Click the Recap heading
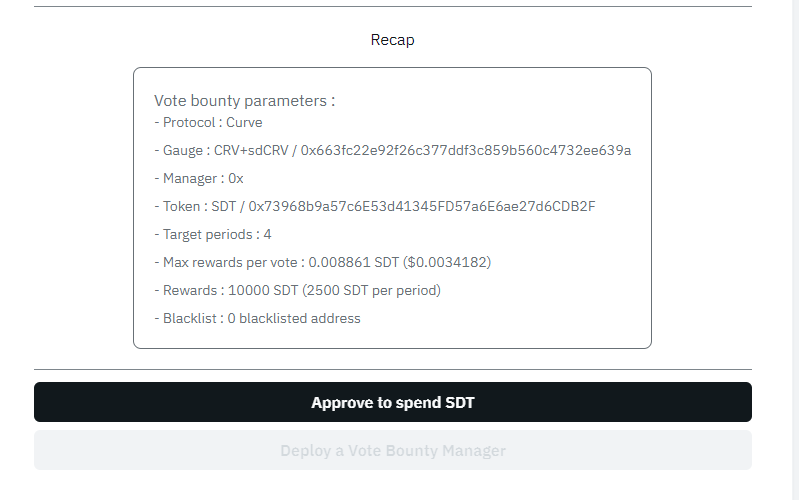799x500 pixels. click(x=392, y=40)
